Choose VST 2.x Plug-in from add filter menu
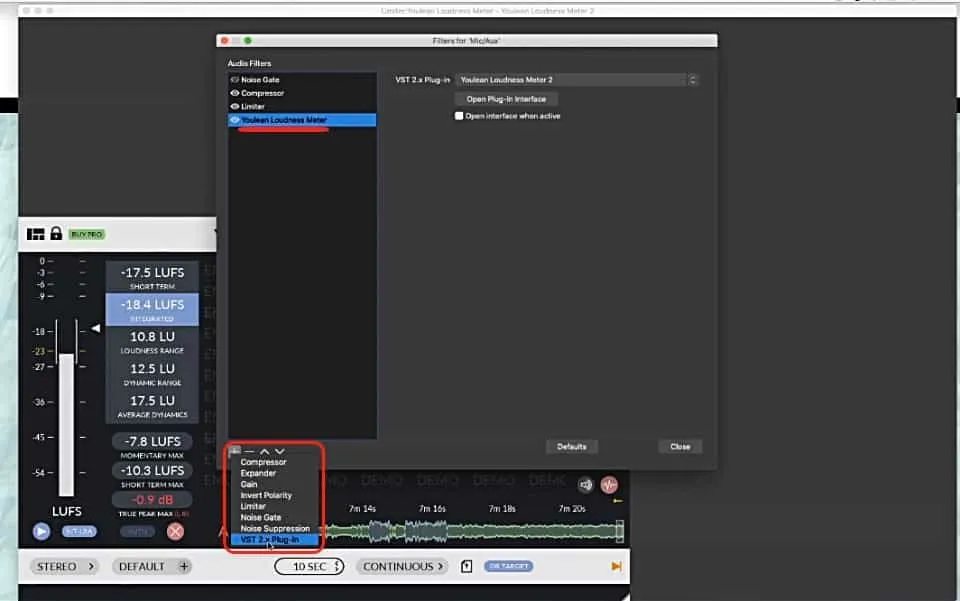This screenshot has width=960, height=601. coord(274,539)
